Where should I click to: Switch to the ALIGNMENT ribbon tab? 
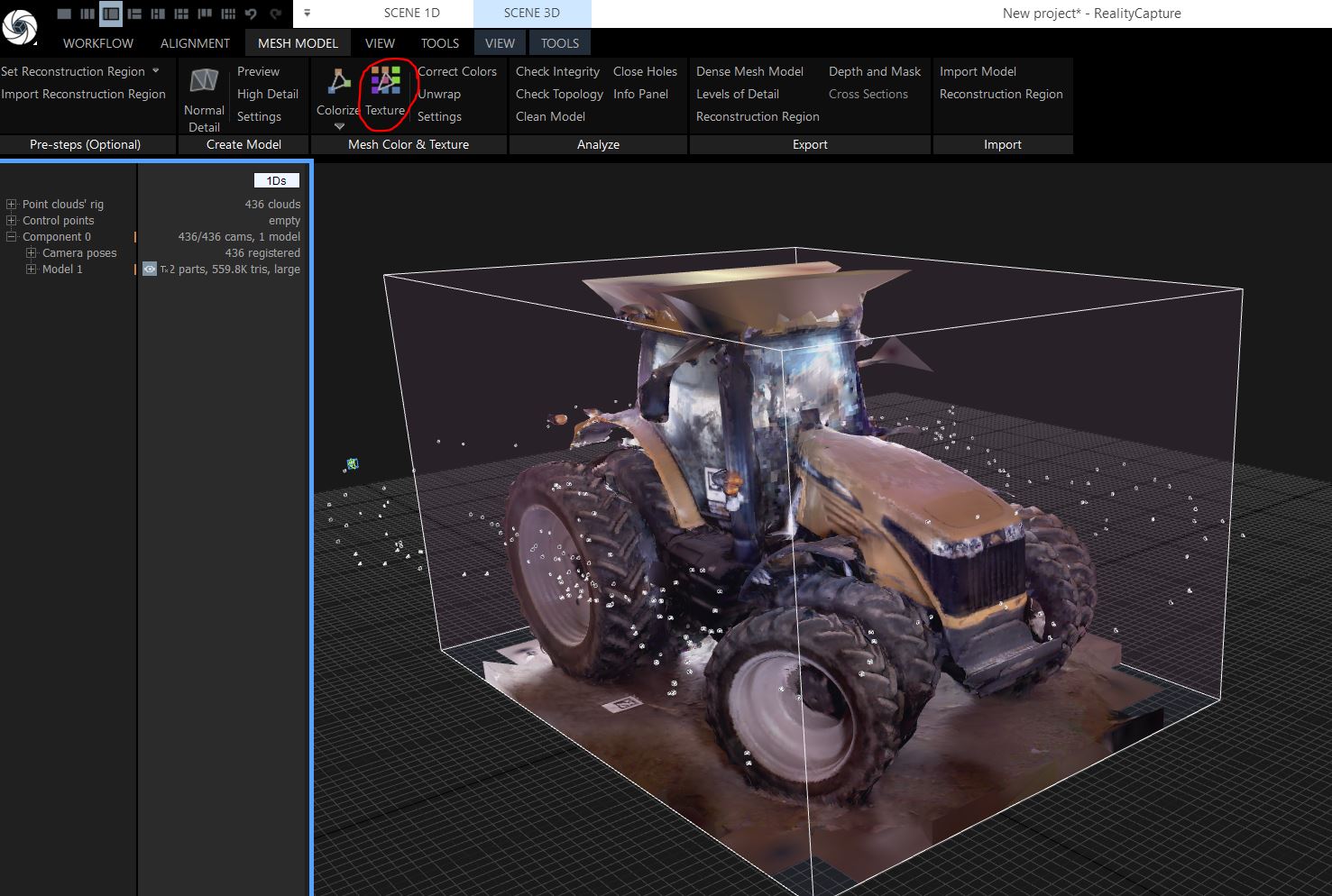click(195, 43)
